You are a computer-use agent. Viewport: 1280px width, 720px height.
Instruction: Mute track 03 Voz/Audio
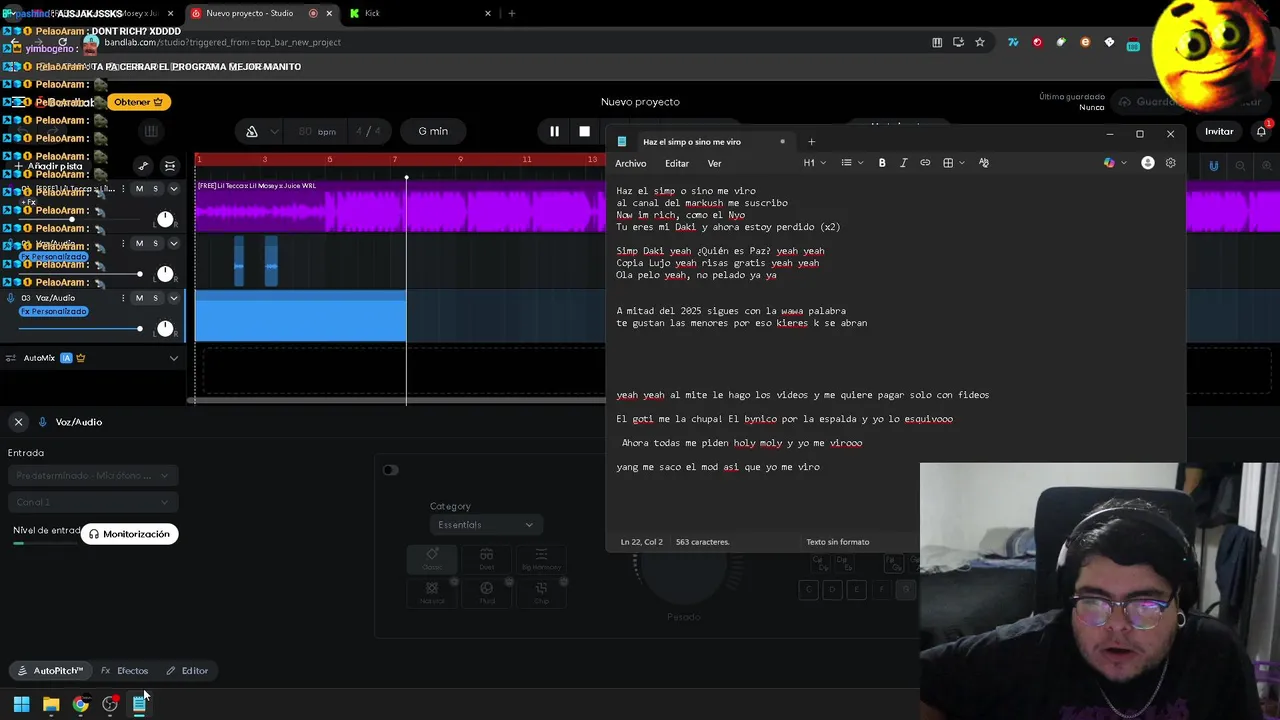tap(139, 298)
